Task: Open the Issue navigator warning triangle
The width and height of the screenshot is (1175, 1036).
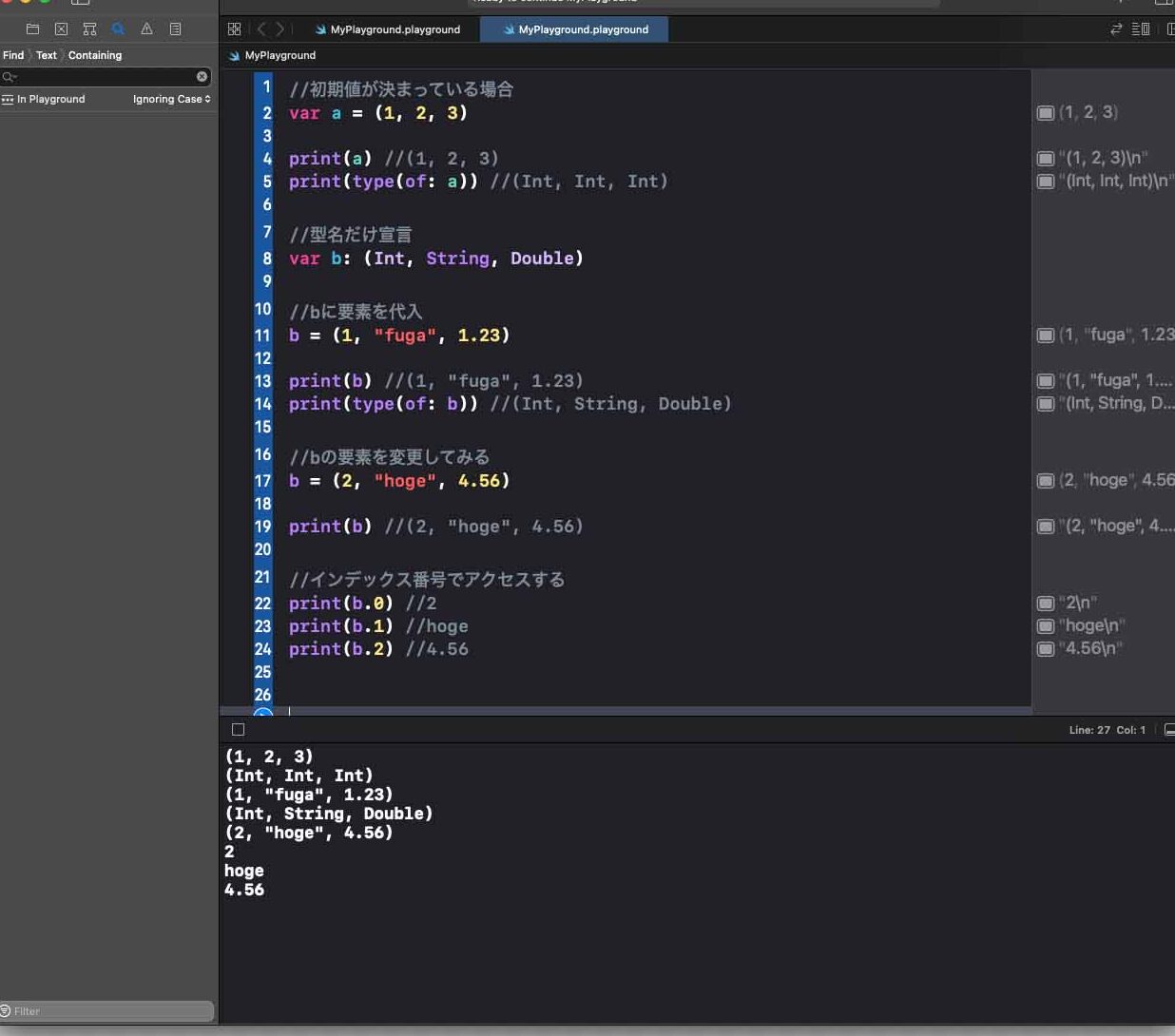Action: tap(145, 29)
